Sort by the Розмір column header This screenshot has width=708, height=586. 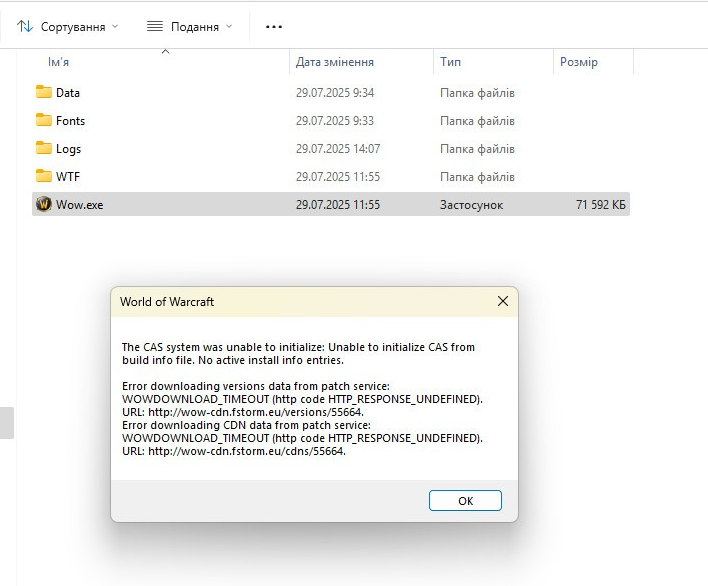tap(579, 63)
